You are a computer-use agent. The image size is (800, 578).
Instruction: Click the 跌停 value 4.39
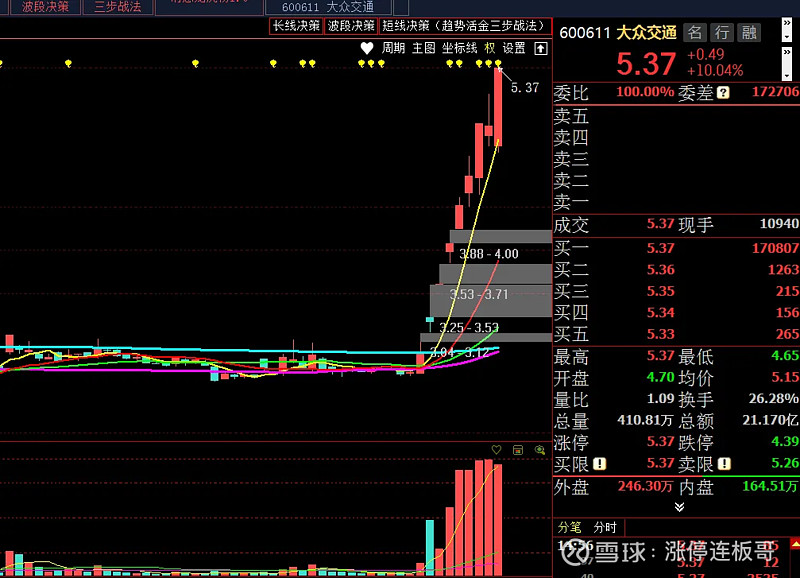point(785,441)
